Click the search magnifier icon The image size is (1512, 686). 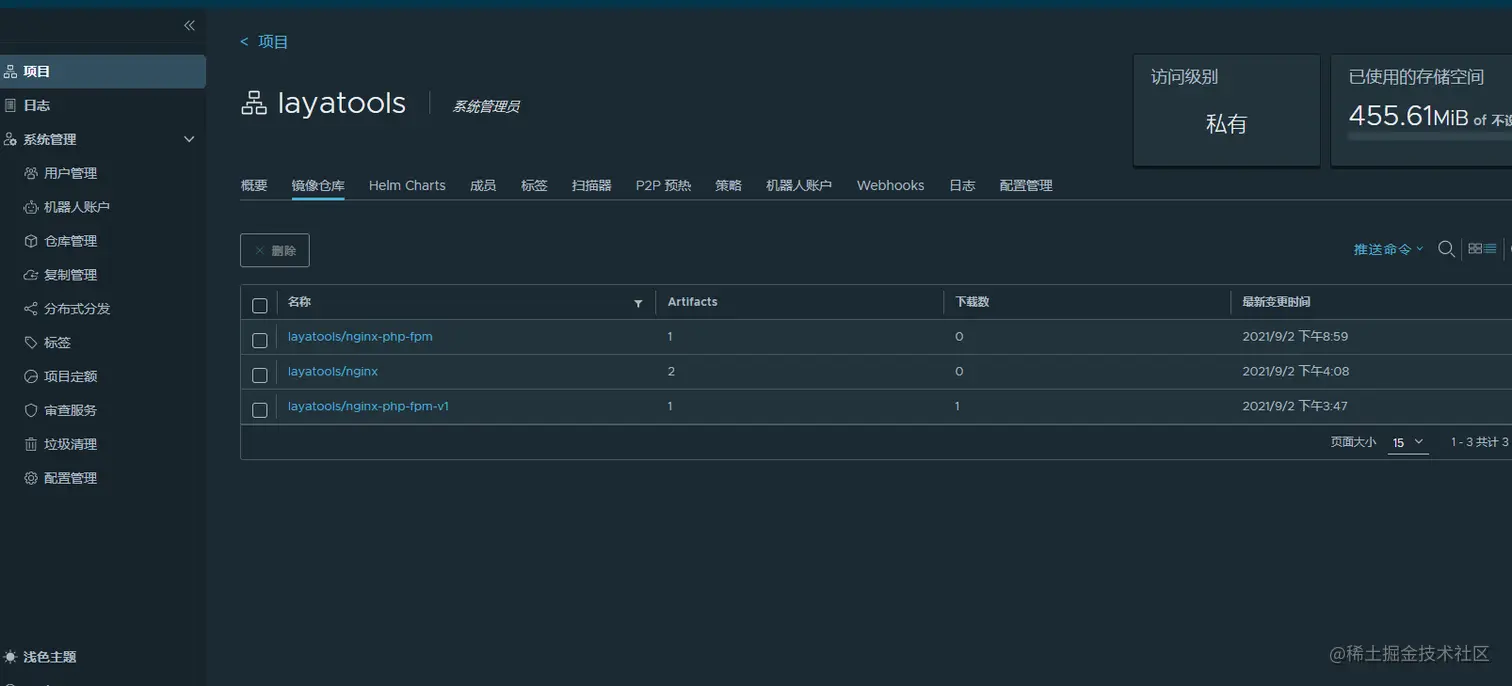pyautogui.click(x=1446, y=249)
